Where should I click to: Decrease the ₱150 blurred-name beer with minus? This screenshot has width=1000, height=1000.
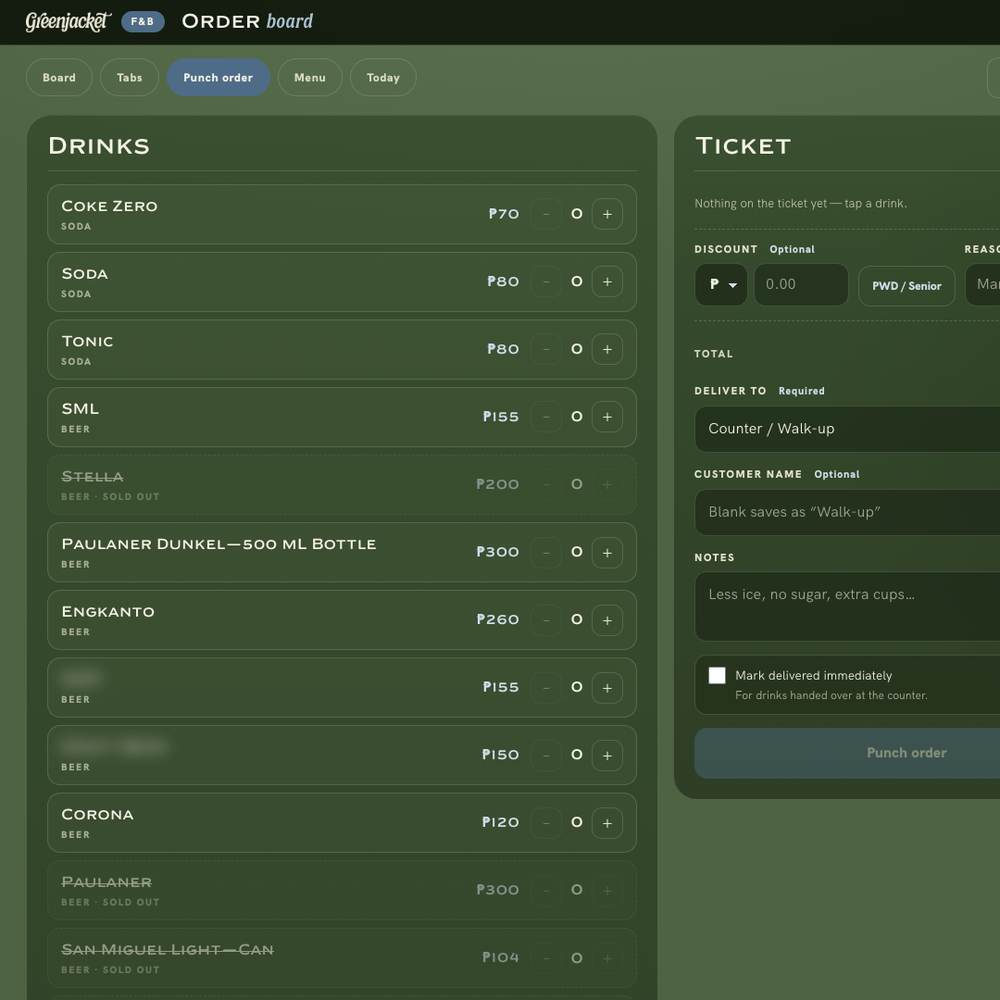[546, 755]
